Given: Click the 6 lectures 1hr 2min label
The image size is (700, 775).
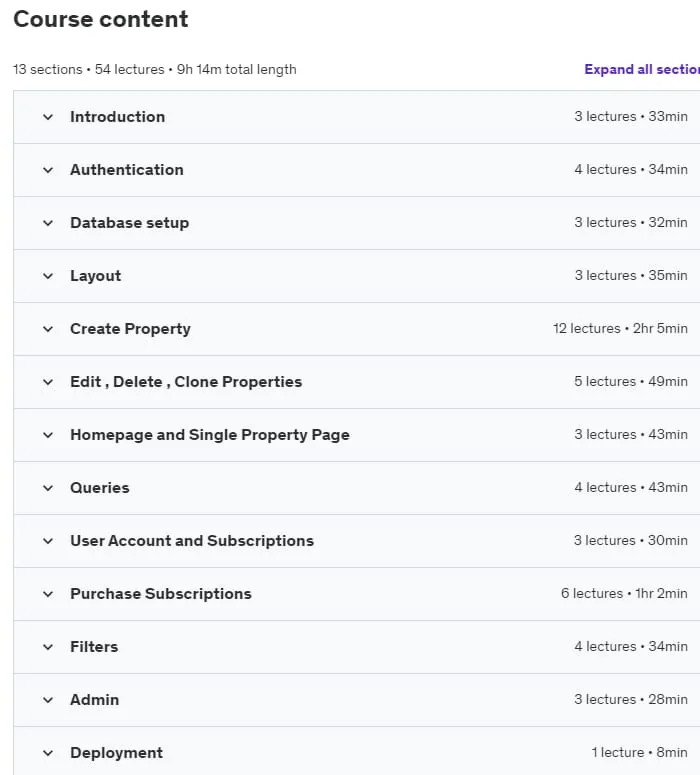Looking at the screenshot, I should pyautogui.click(x=624, y=594).
